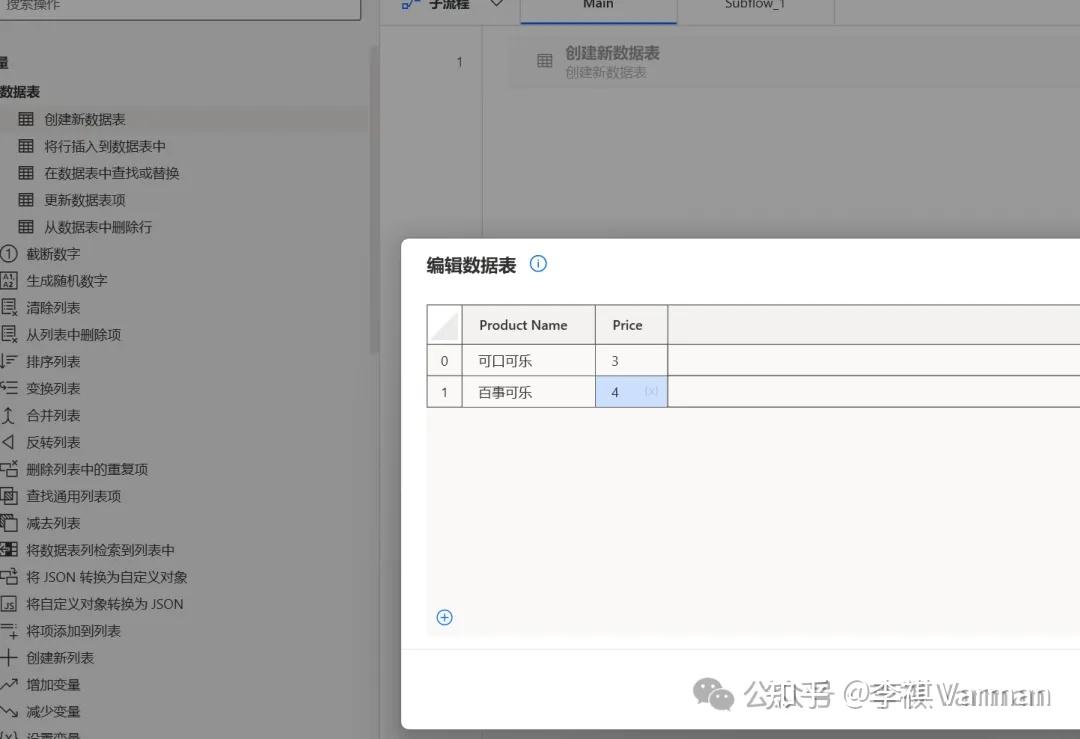
Task: Add a new row with the plus button
Action: click(x=444, y=617)
